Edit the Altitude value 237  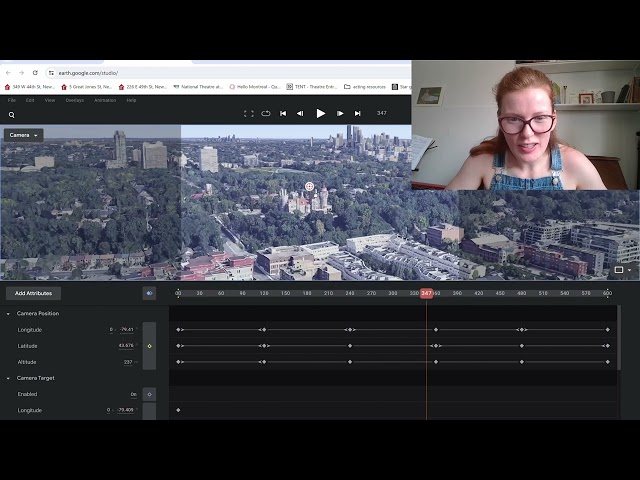point(128,362)
